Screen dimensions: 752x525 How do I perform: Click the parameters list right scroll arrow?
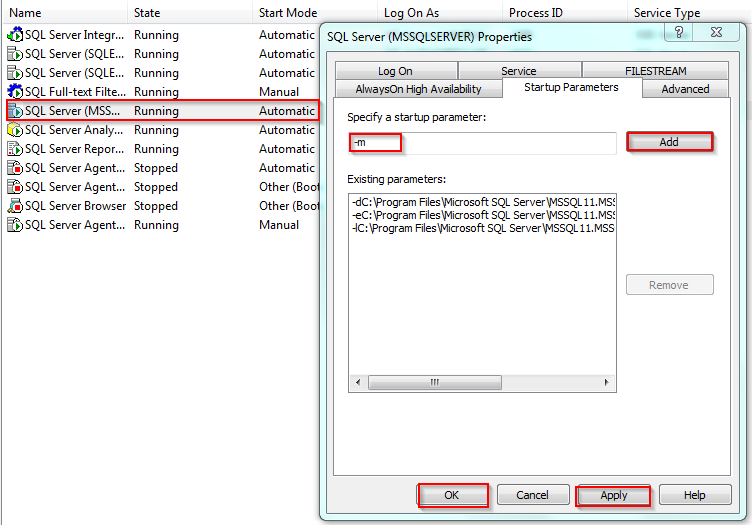(607, 382)
